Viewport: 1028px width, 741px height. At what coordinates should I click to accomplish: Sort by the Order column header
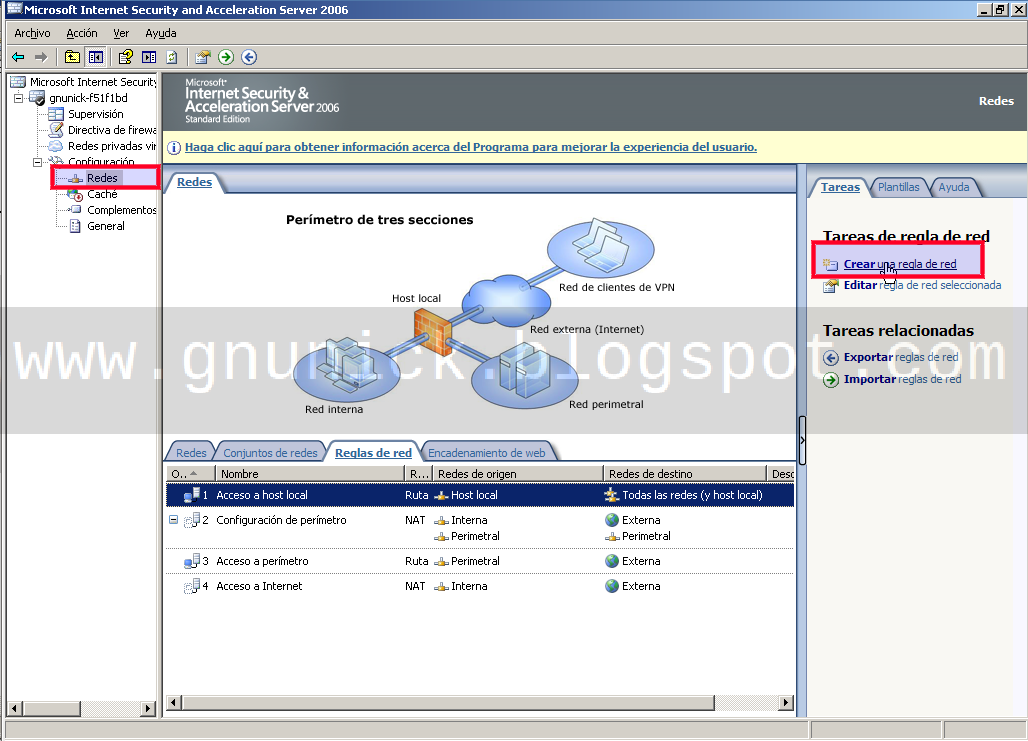[191, 473]
